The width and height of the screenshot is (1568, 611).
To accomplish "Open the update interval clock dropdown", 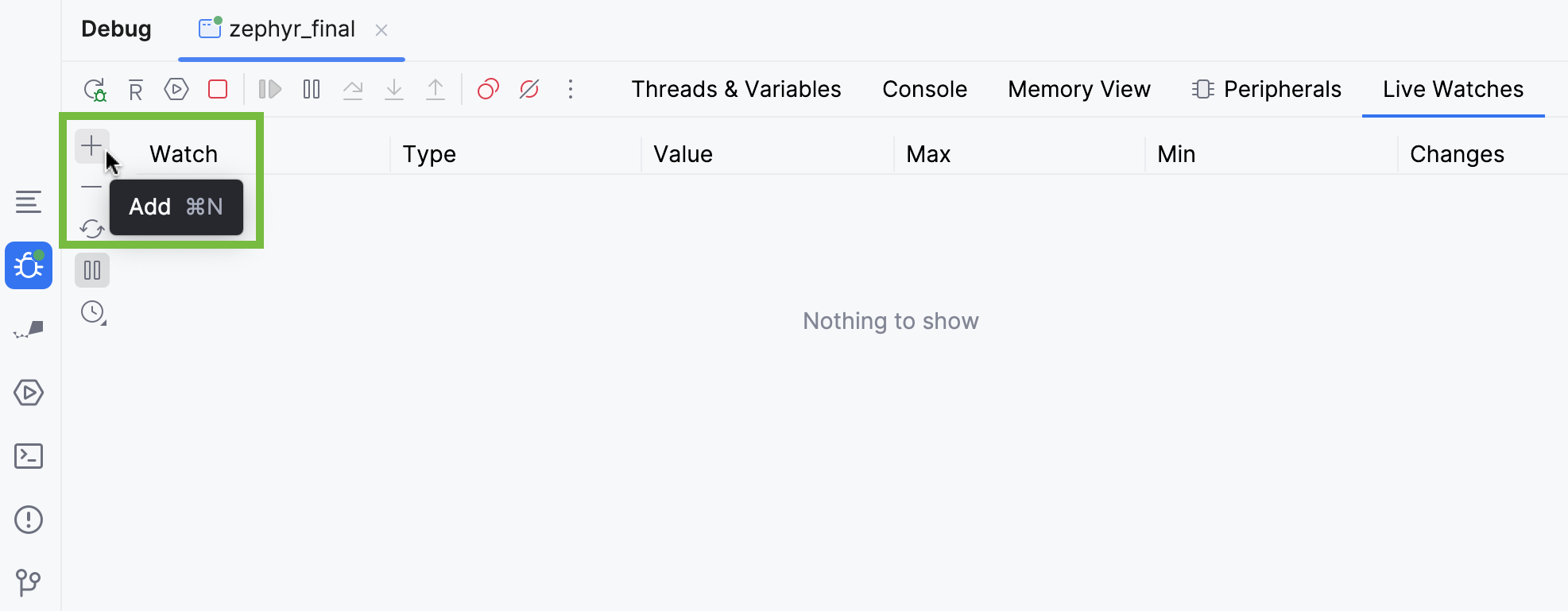I will 91,312.
